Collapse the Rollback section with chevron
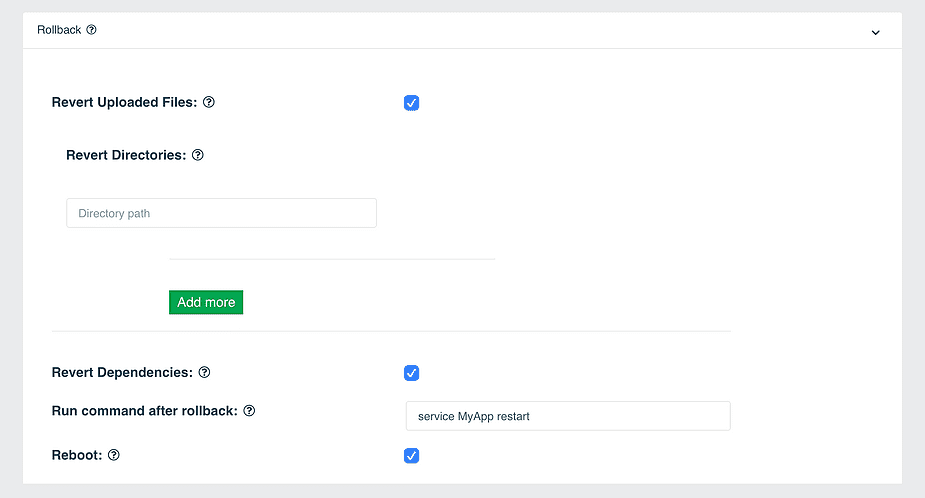The width and height of the screenshot is (925, 498). 875,32
